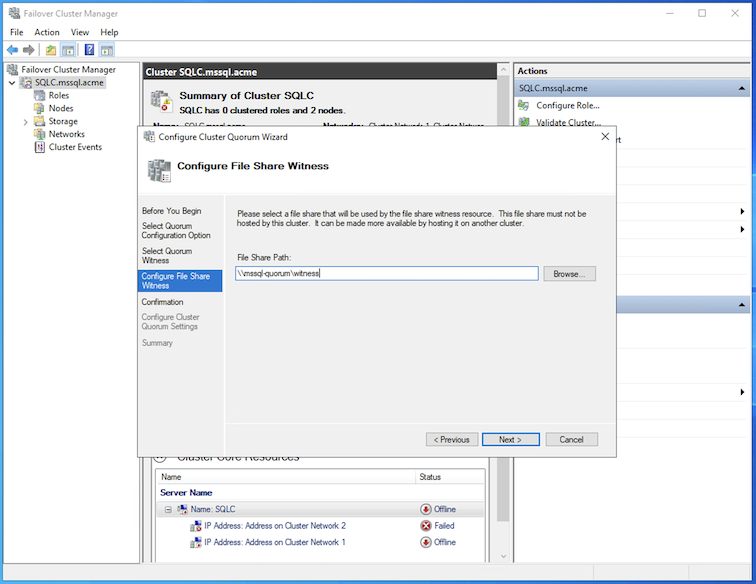Select the Select Quorum Witness wizard step
Image resolution: width=756 pixels, height=584 pixels.
click(167, 256)
